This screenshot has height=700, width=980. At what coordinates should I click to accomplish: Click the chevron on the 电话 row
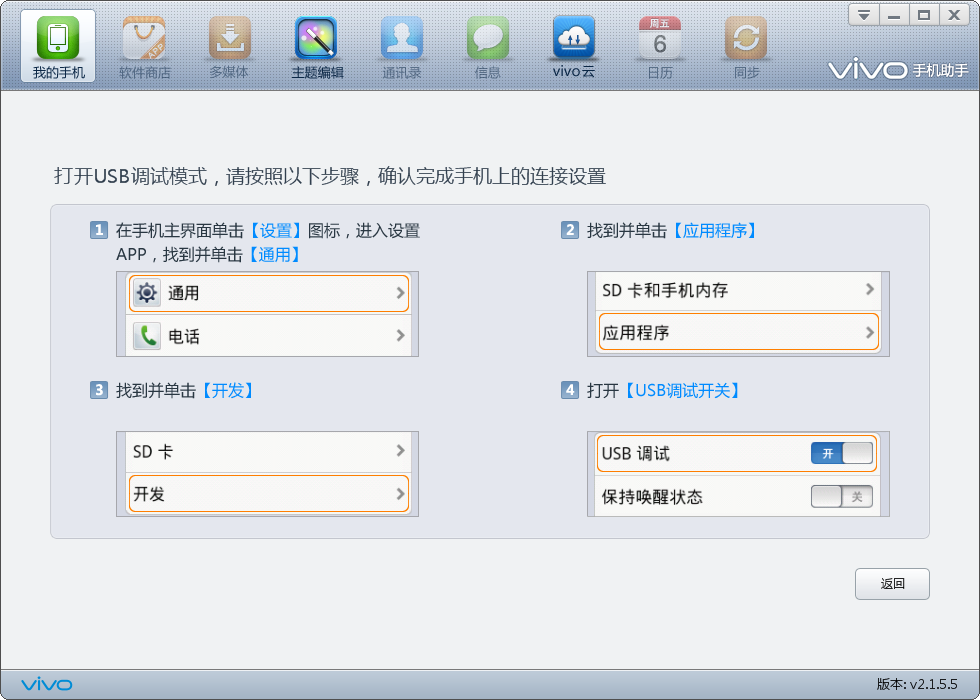pyautogui.click(x=401, y=336)
